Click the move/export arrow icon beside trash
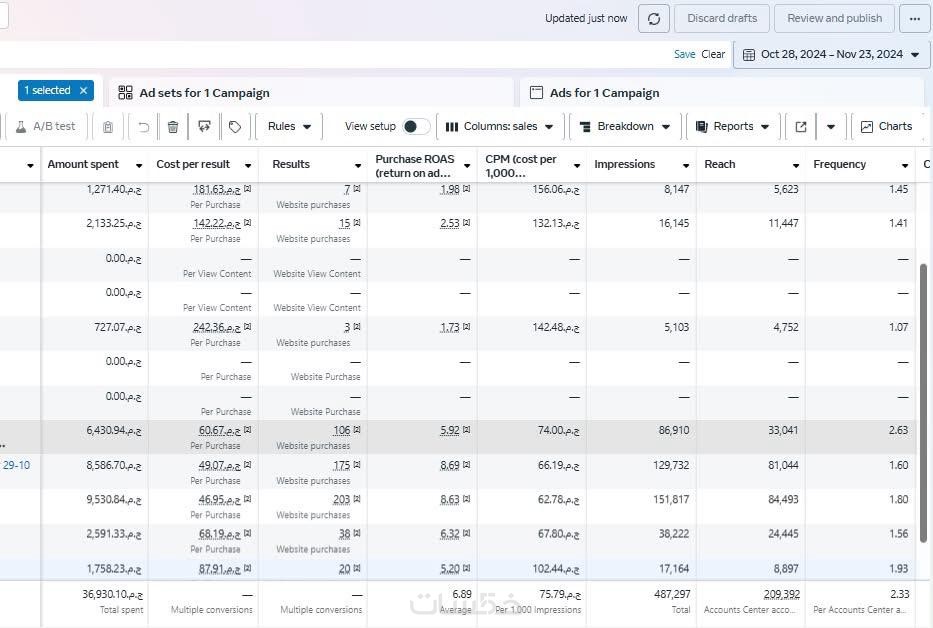The width and height of the screenshot is (933, 628). tap(204, 127)
